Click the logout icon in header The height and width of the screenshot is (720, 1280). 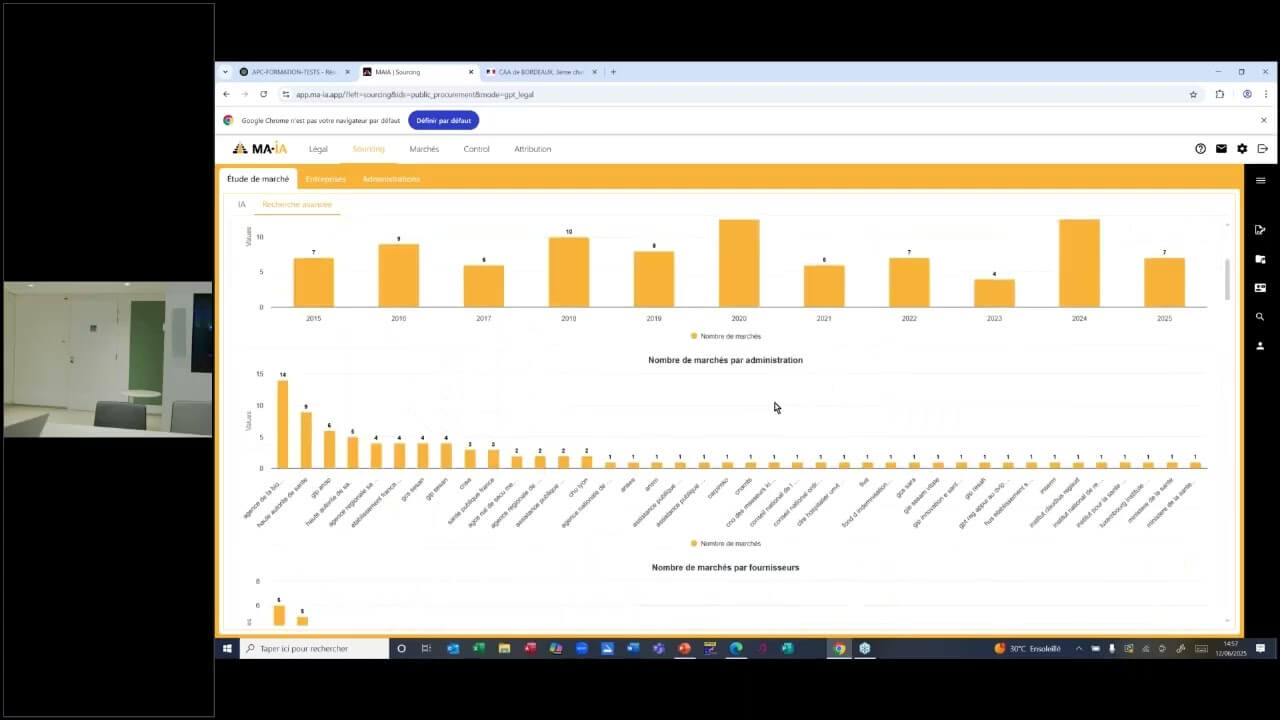point(1263,149)
